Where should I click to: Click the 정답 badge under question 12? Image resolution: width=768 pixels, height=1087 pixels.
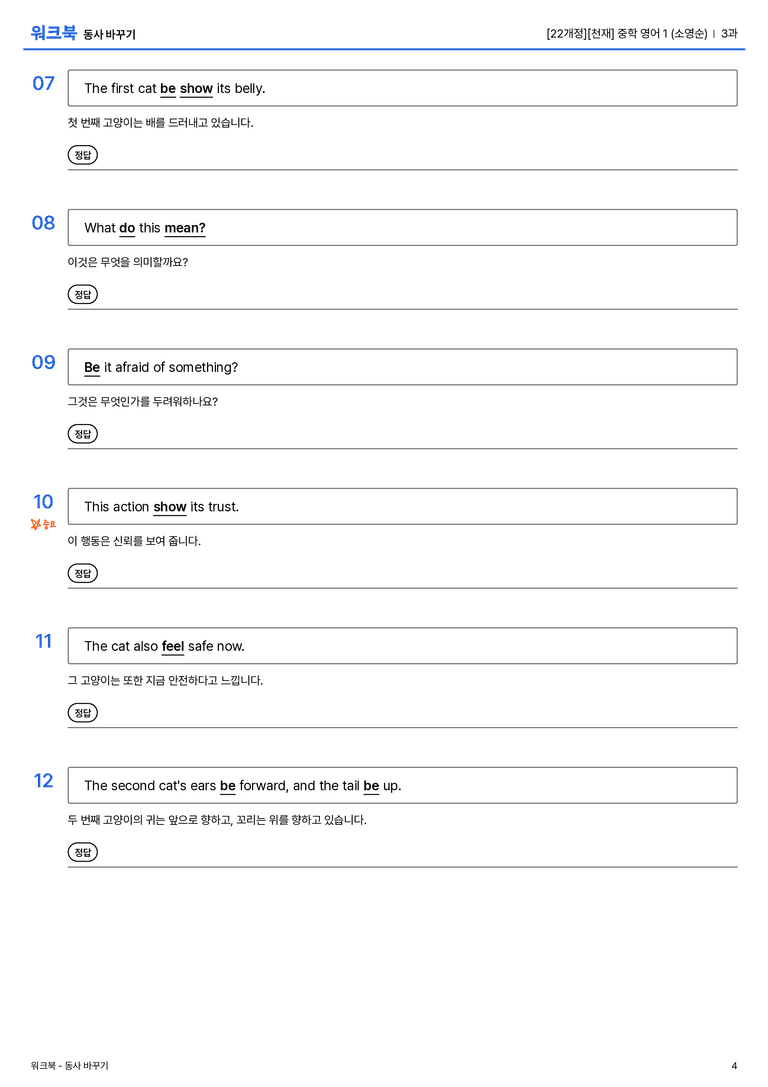point(82,851)
